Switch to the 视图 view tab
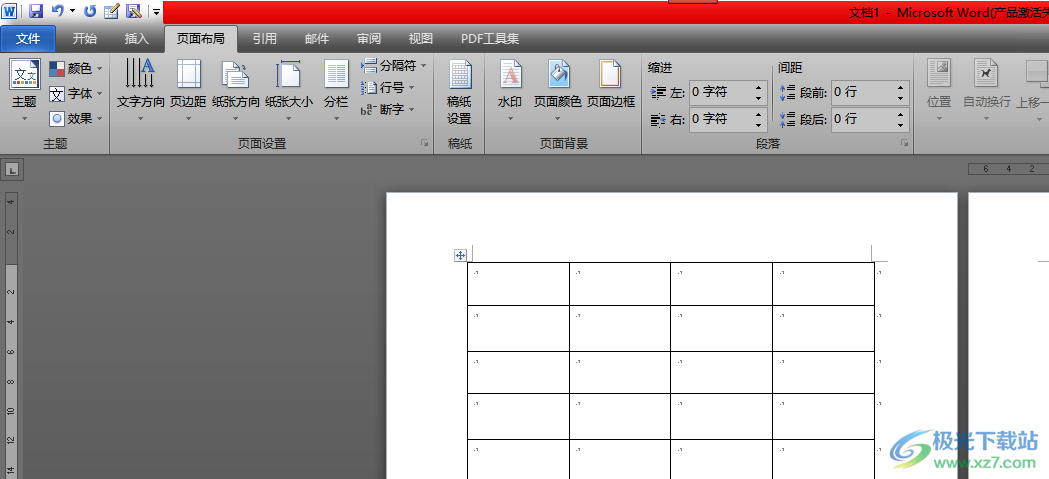 tap(420, 39)
